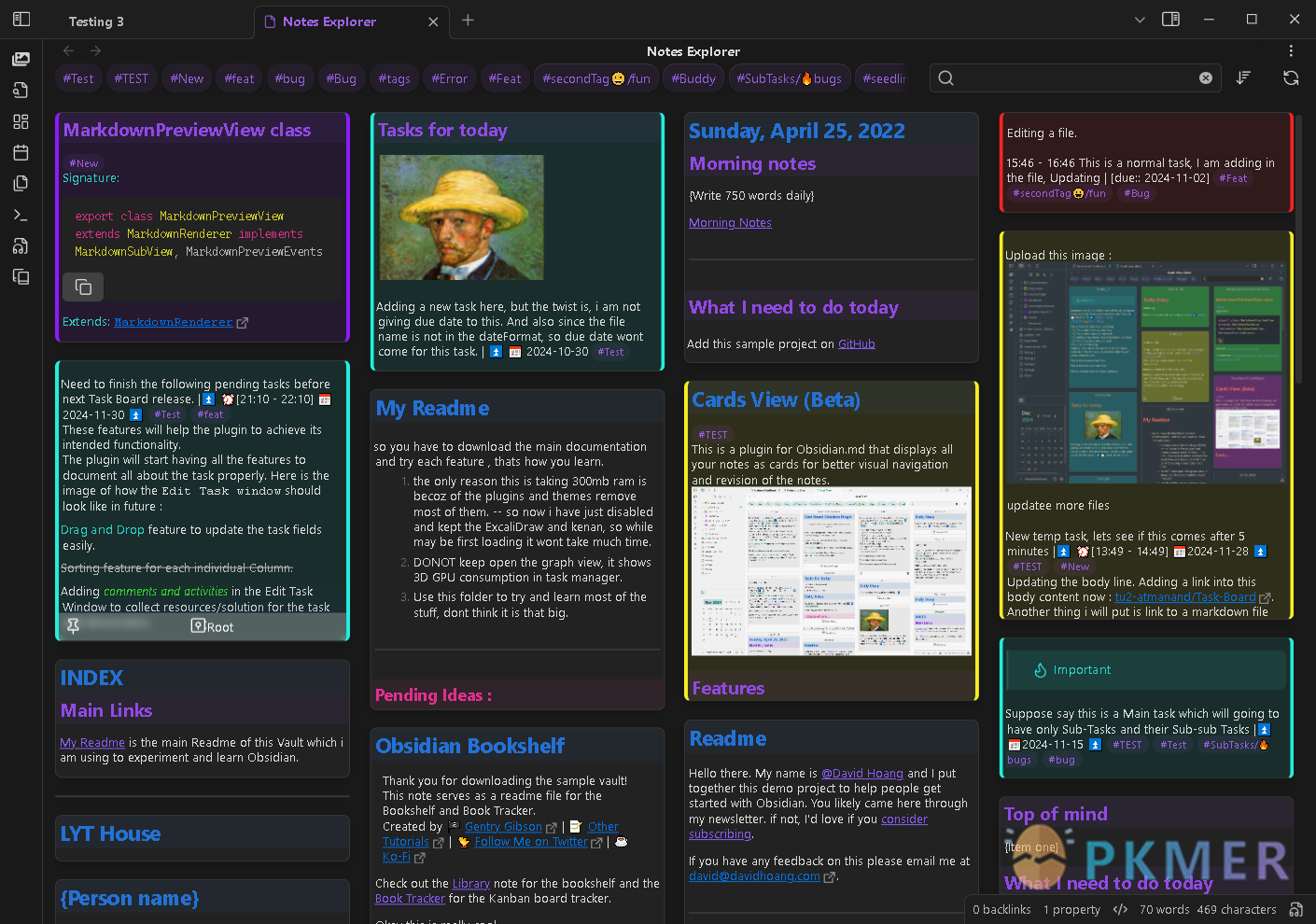Open the Van Gogh portrait thumbnail
The image size is (1316, 924).
[x=461, y=217]
